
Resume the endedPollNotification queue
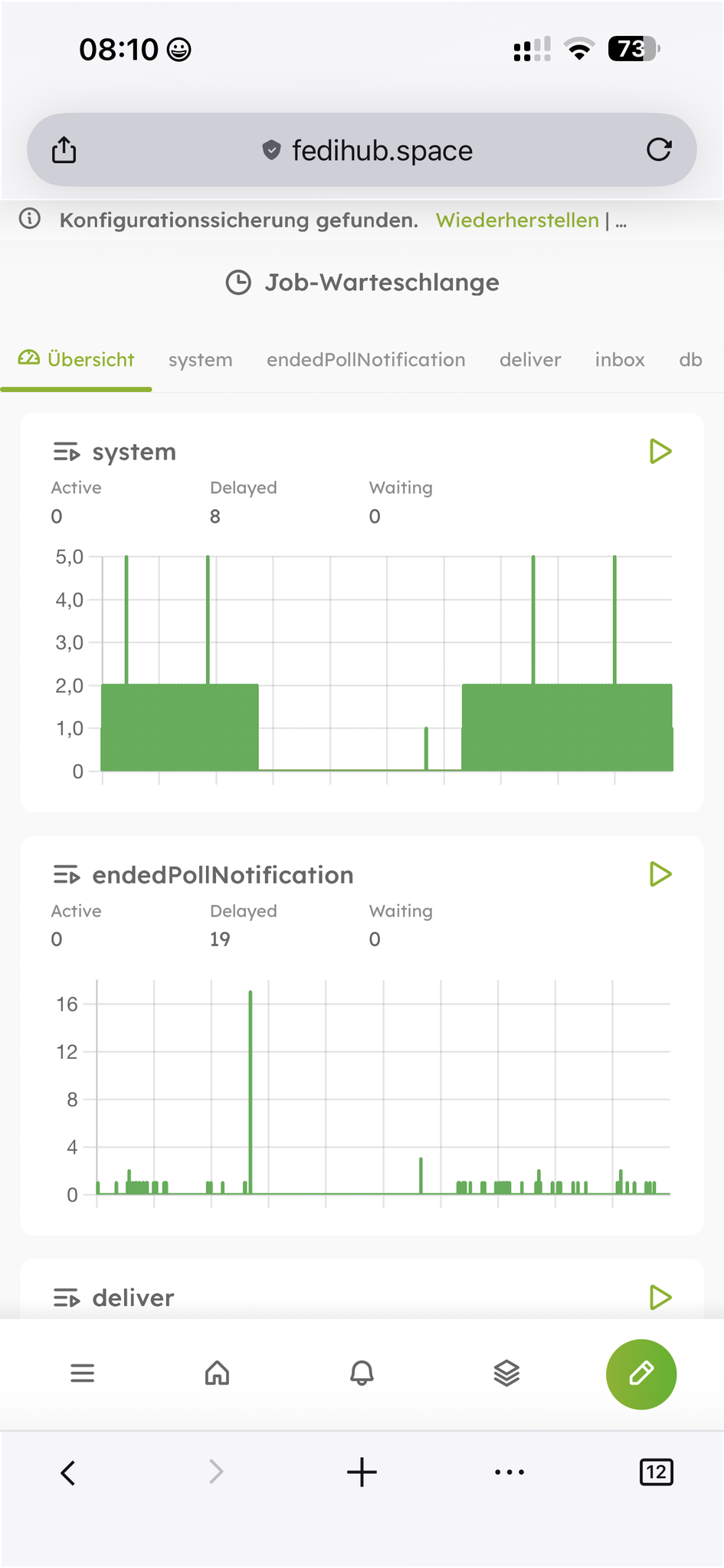click(660, 874)
